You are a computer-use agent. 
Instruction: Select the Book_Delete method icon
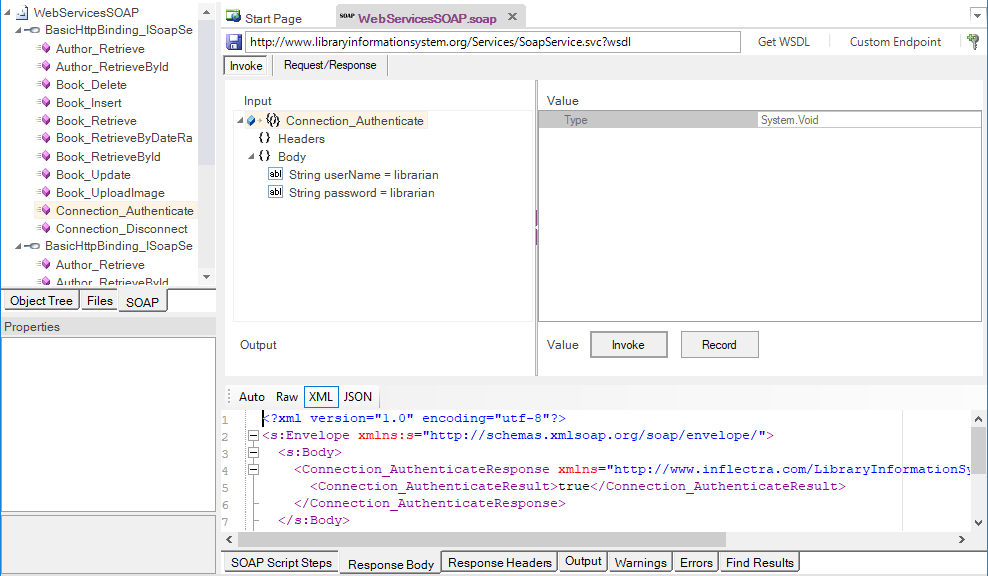pos(43,85)
